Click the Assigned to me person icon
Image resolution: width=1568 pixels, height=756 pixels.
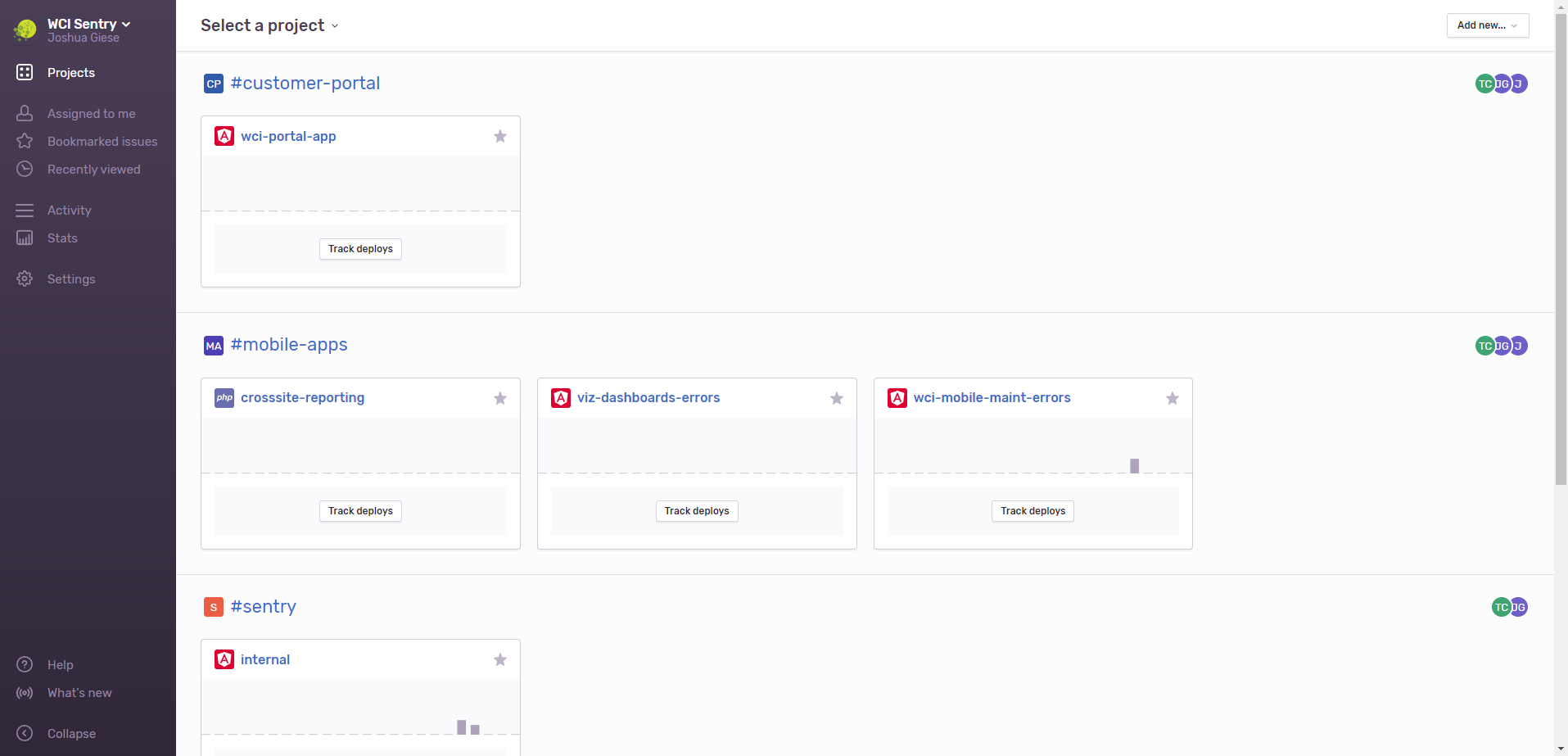click(25, 114)
